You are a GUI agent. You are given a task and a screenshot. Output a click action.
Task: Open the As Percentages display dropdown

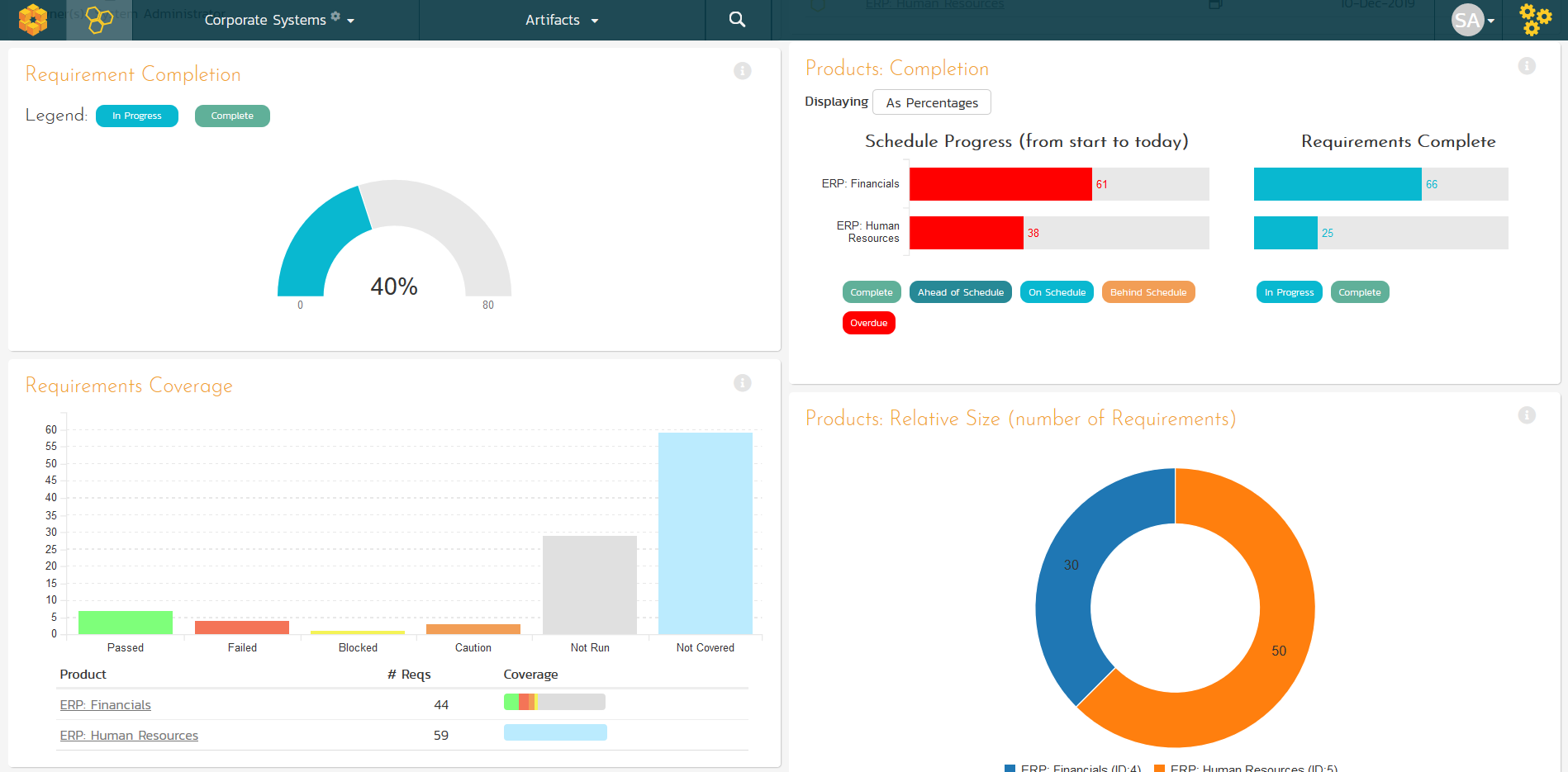(x=931, y=102)
